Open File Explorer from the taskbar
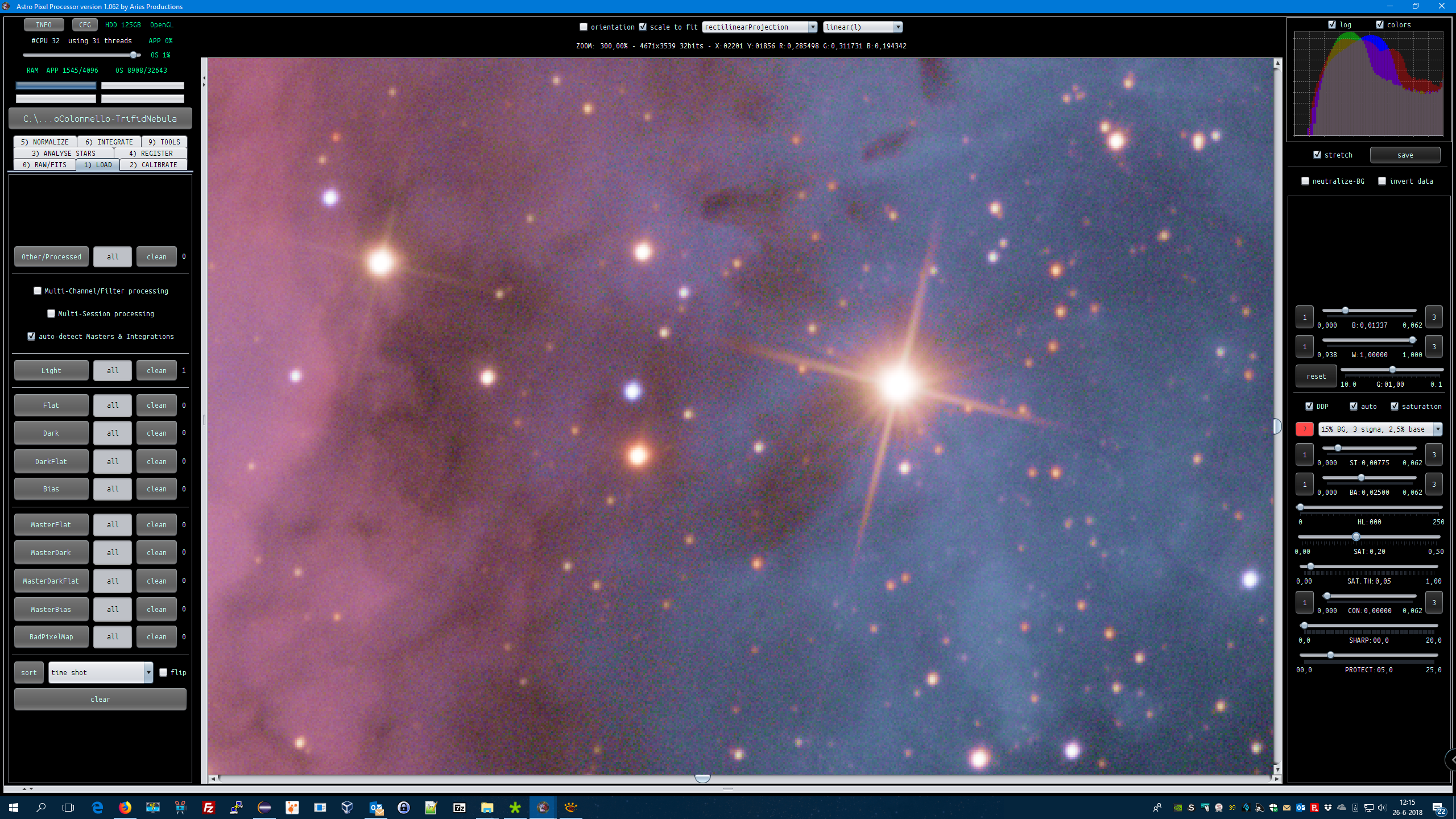This screenshot has height=819, width=1456. point(487,807)
